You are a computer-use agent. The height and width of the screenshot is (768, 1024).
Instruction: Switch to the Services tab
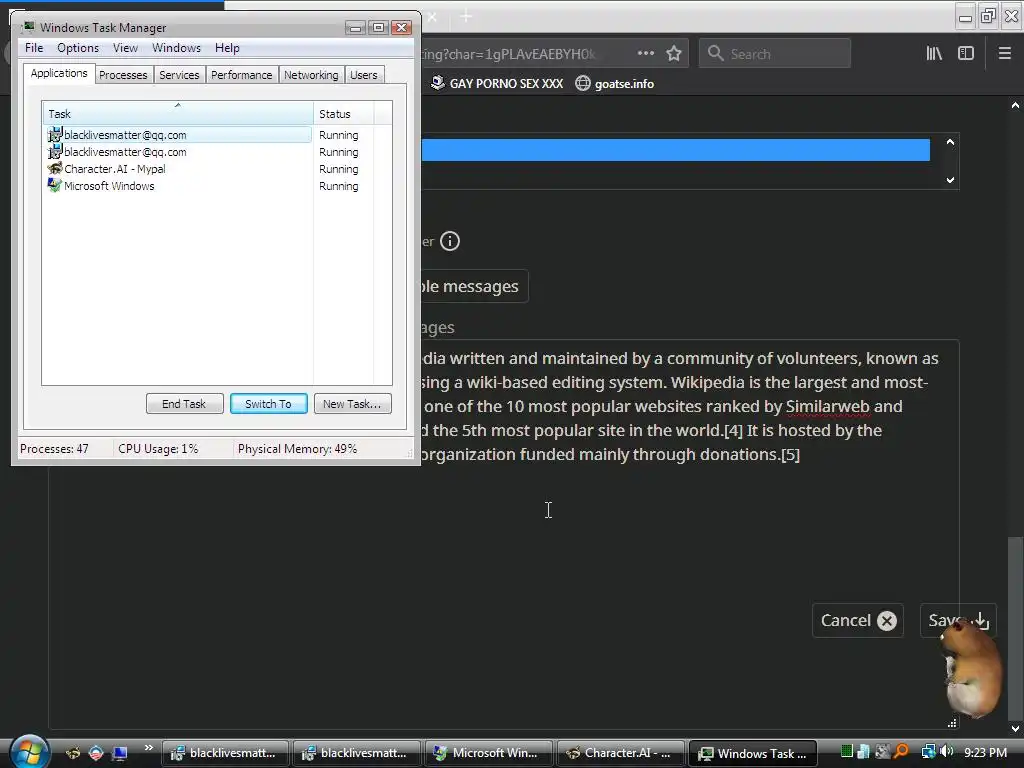click(179, 75)
